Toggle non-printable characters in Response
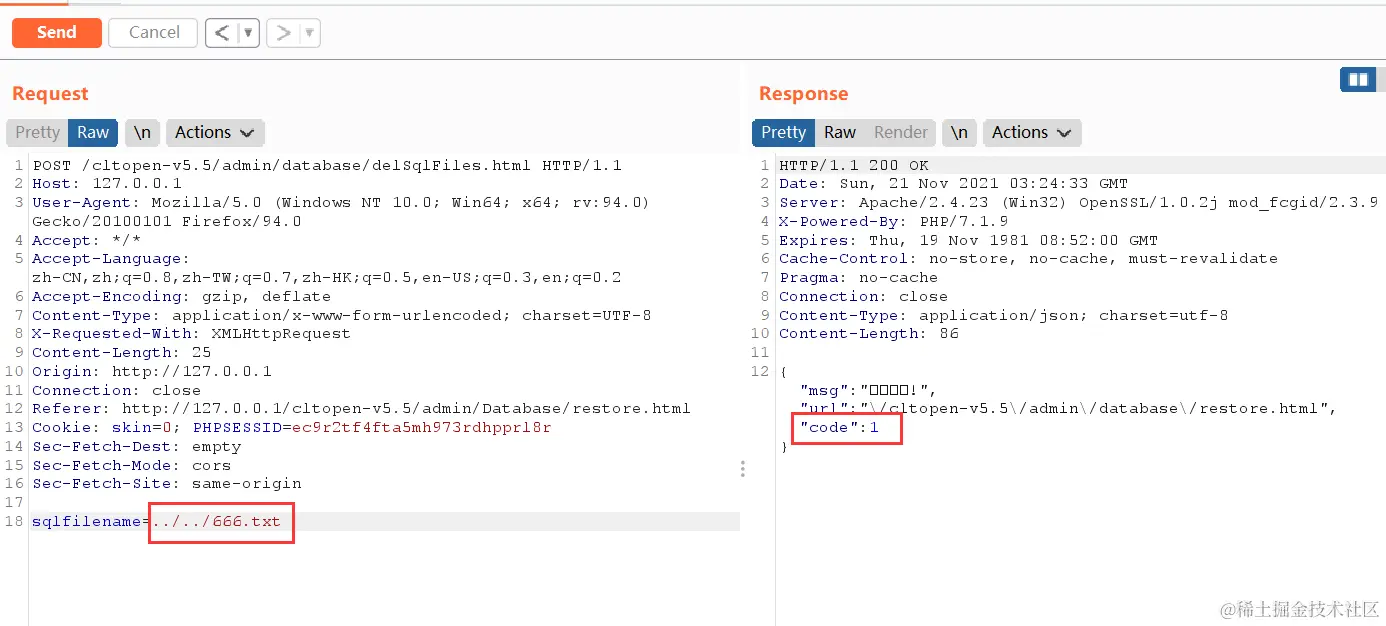 959,132
